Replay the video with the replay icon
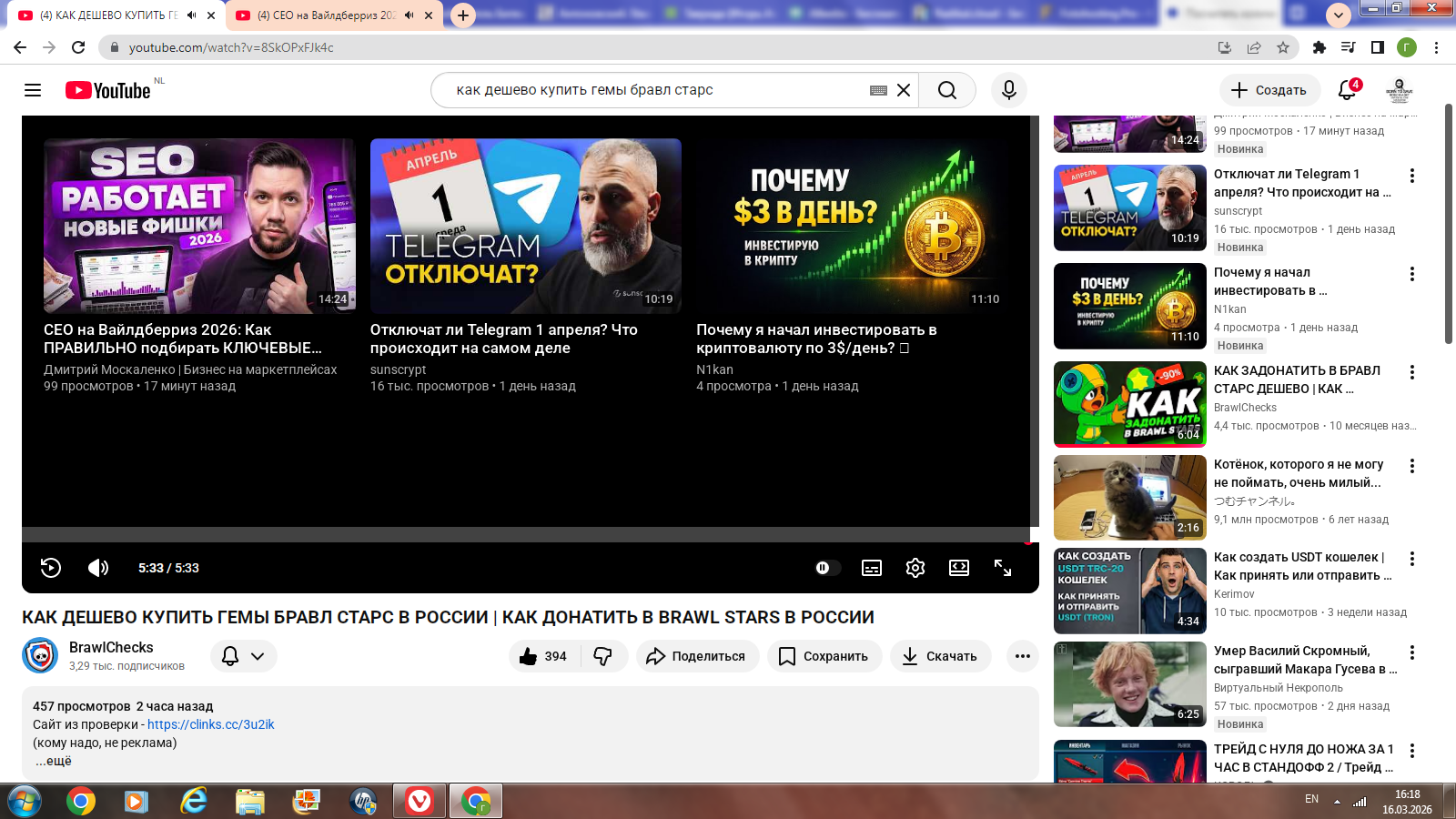 click(51, 568)
